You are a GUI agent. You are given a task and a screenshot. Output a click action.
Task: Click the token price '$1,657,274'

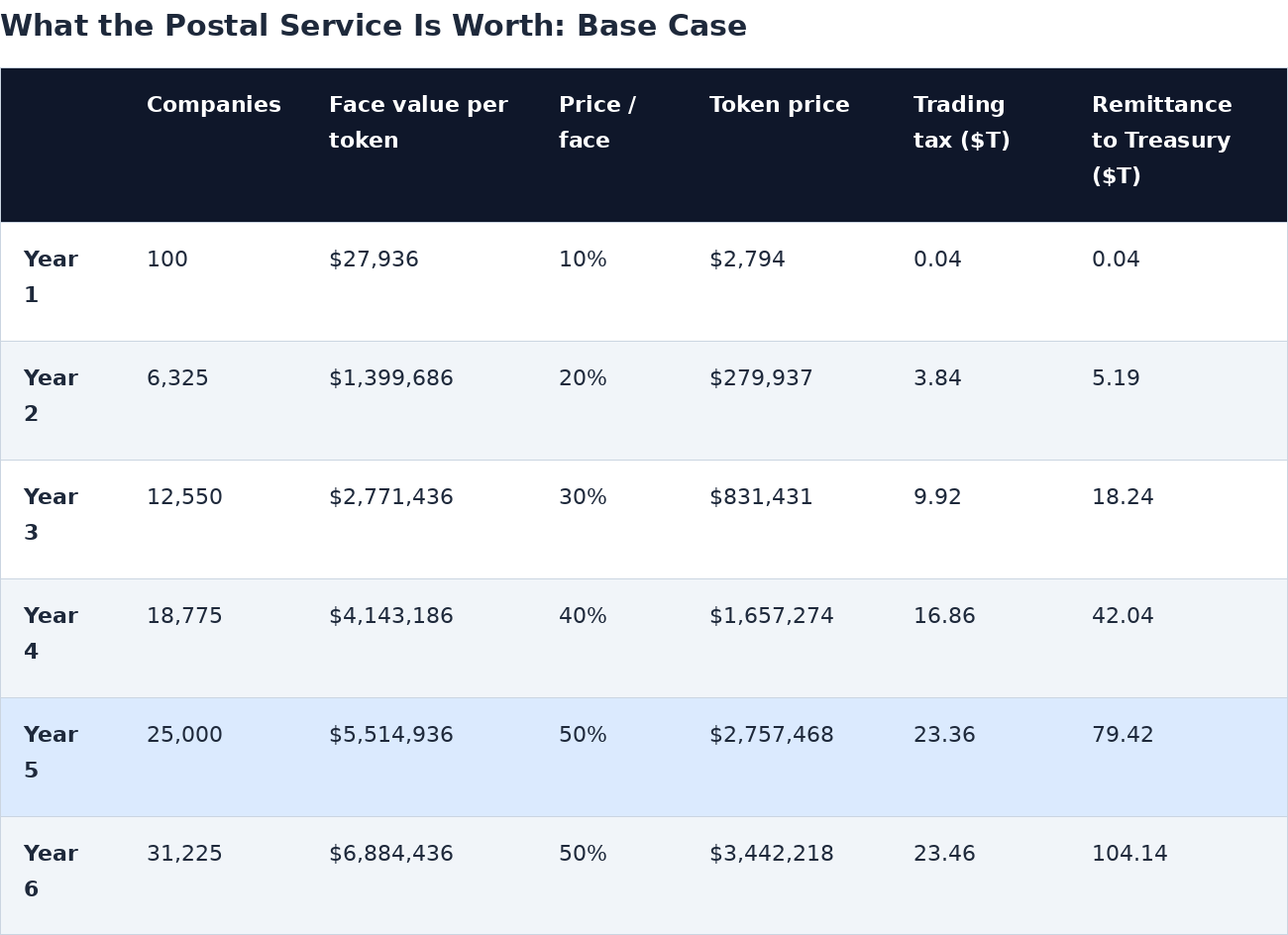[772, 617]
